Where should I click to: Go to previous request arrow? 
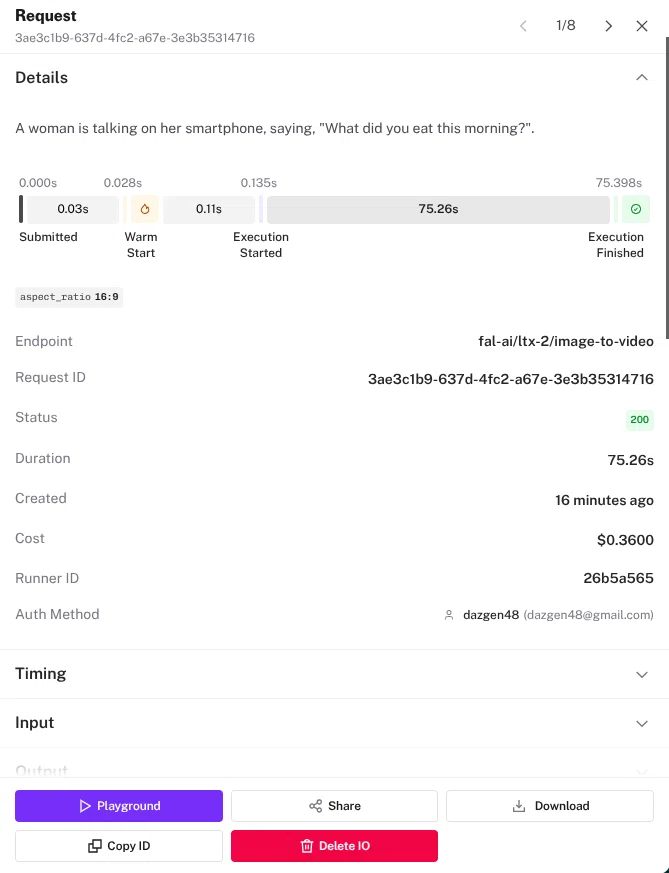(523, 26)
